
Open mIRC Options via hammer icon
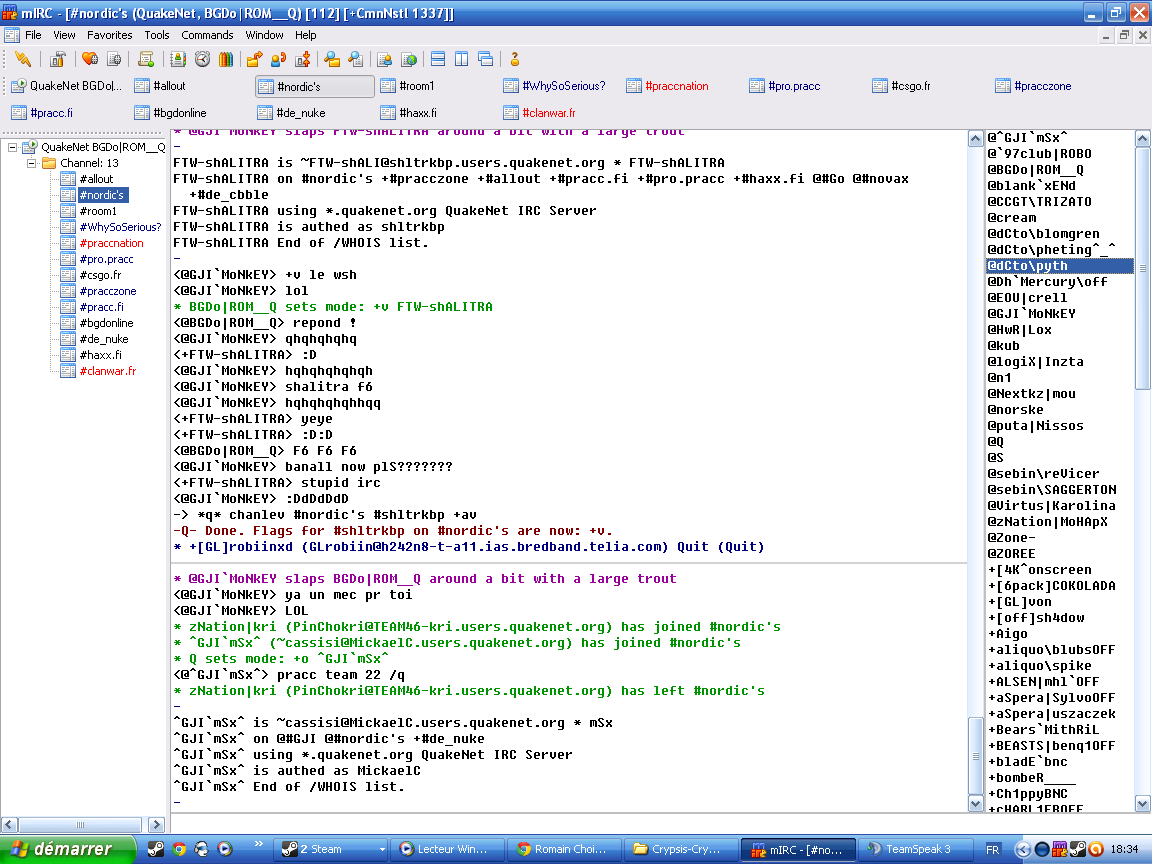[x=59, y=59]
